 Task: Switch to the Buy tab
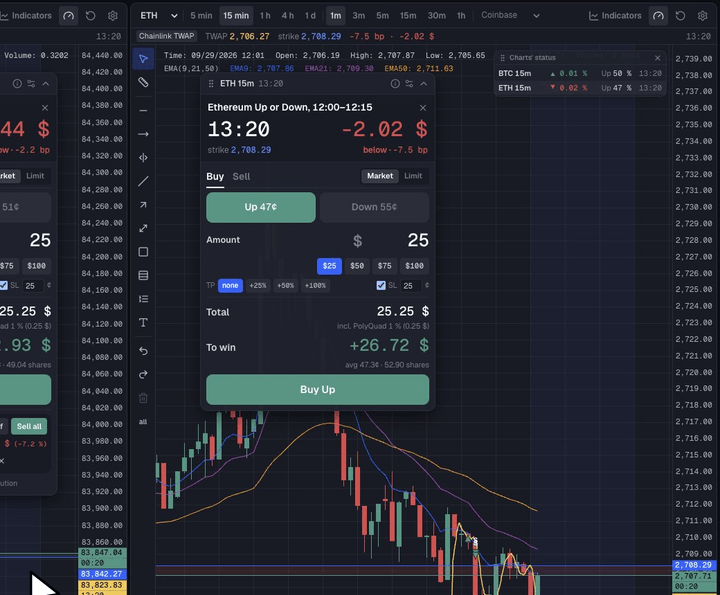click(215, 176)
